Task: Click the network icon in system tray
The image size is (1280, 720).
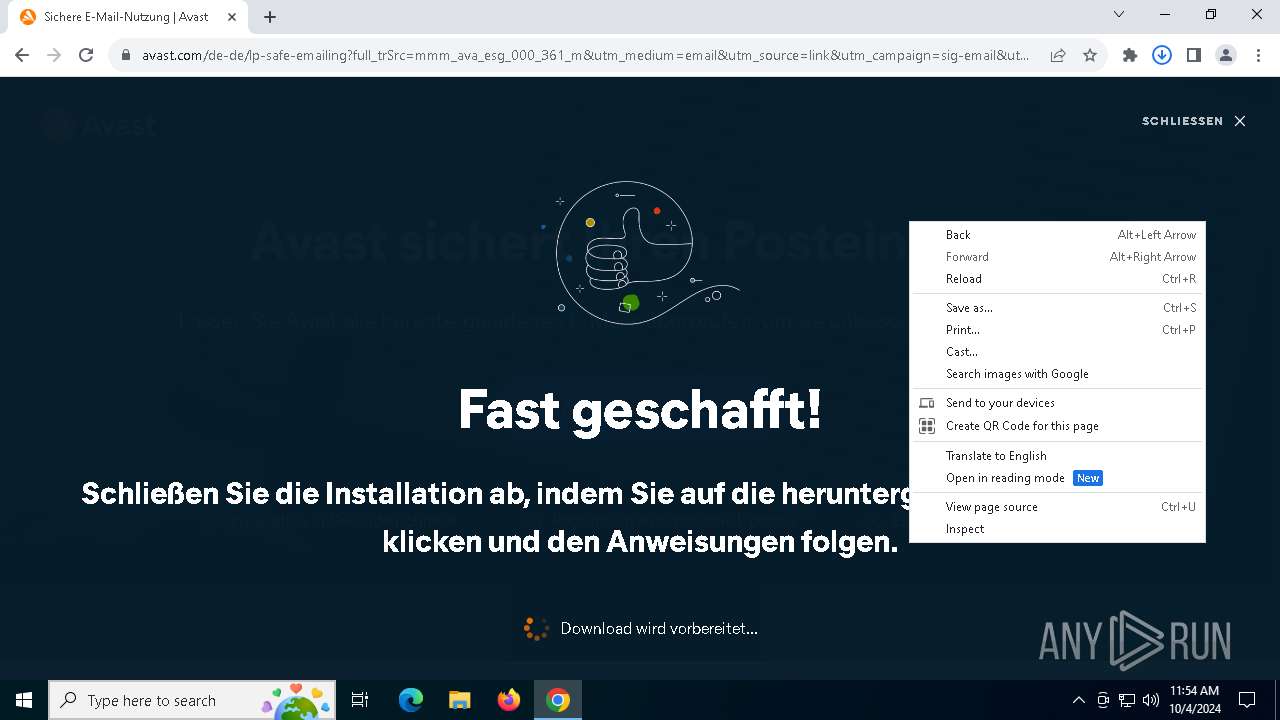Action: pos(1127,700)
